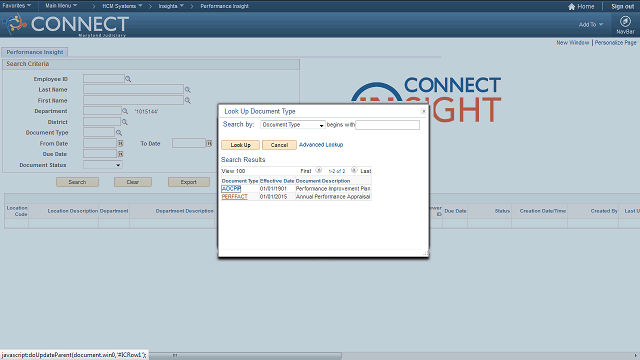Click the Look Up button
This screenshot has height=360, width=640.
(240, 145)
